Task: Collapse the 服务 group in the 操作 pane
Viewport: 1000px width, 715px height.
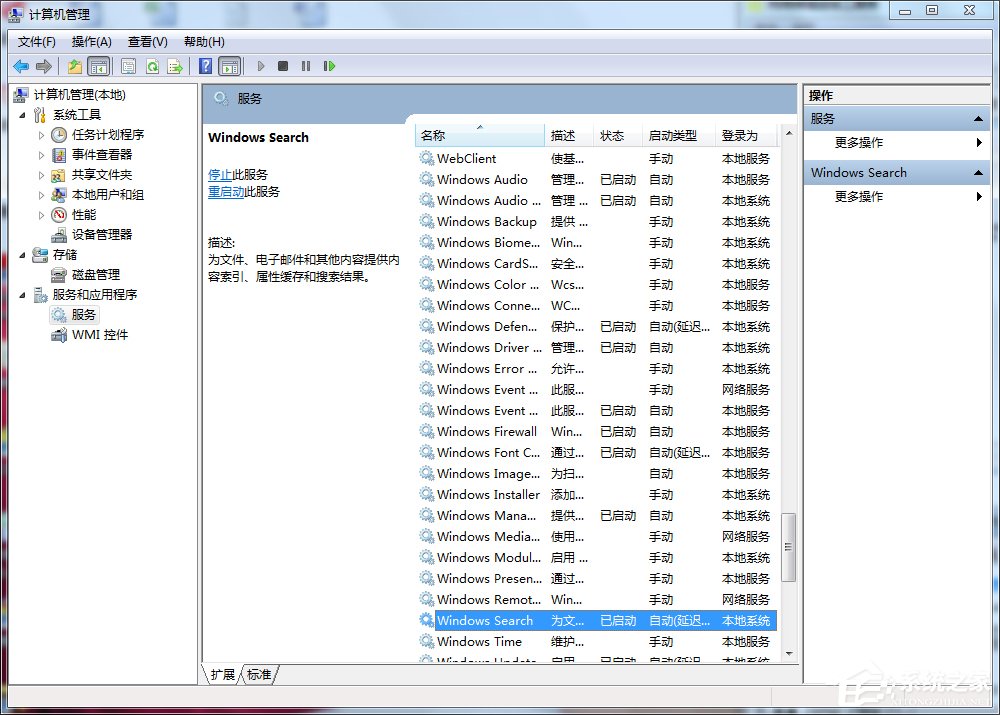Action: pyautogui.click(x=978, y=117)
